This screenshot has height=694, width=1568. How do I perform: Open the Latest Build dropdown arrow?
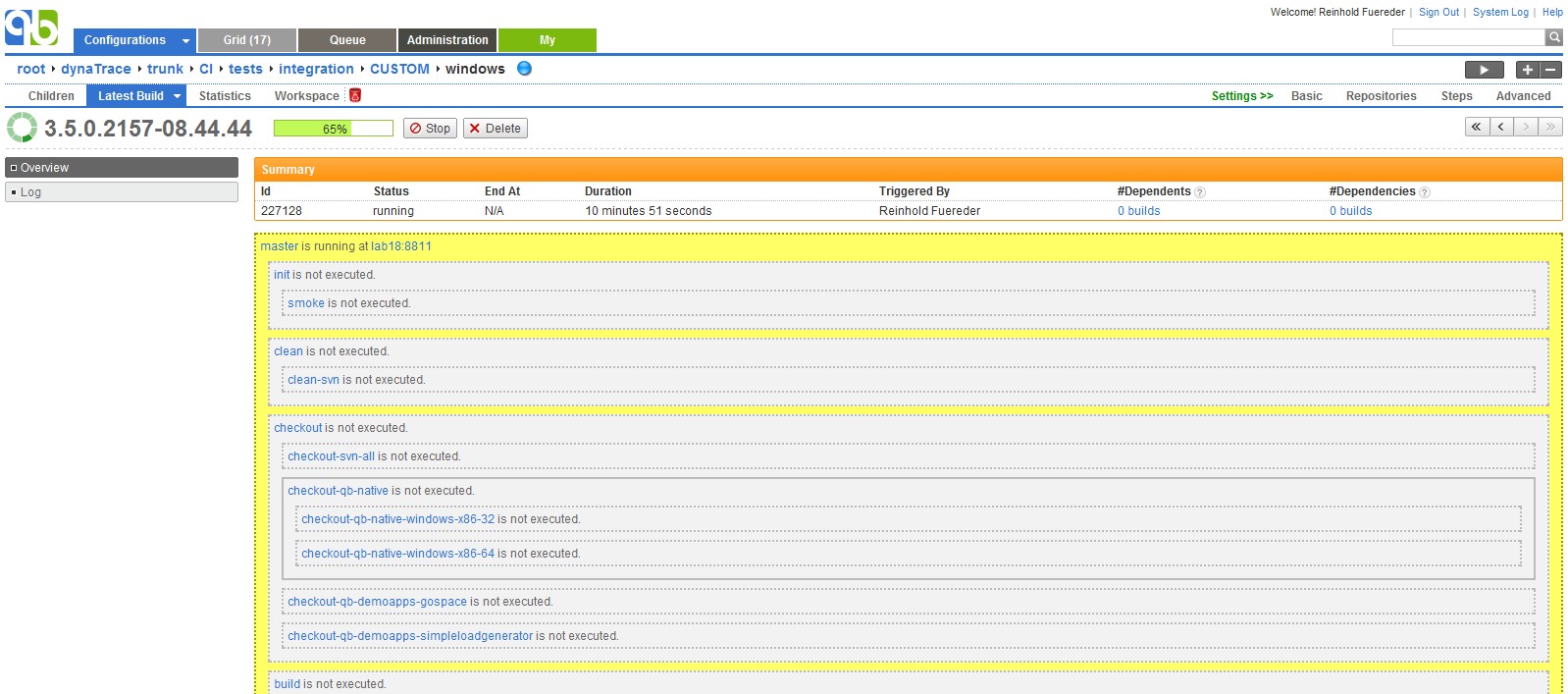coord(178,96)
